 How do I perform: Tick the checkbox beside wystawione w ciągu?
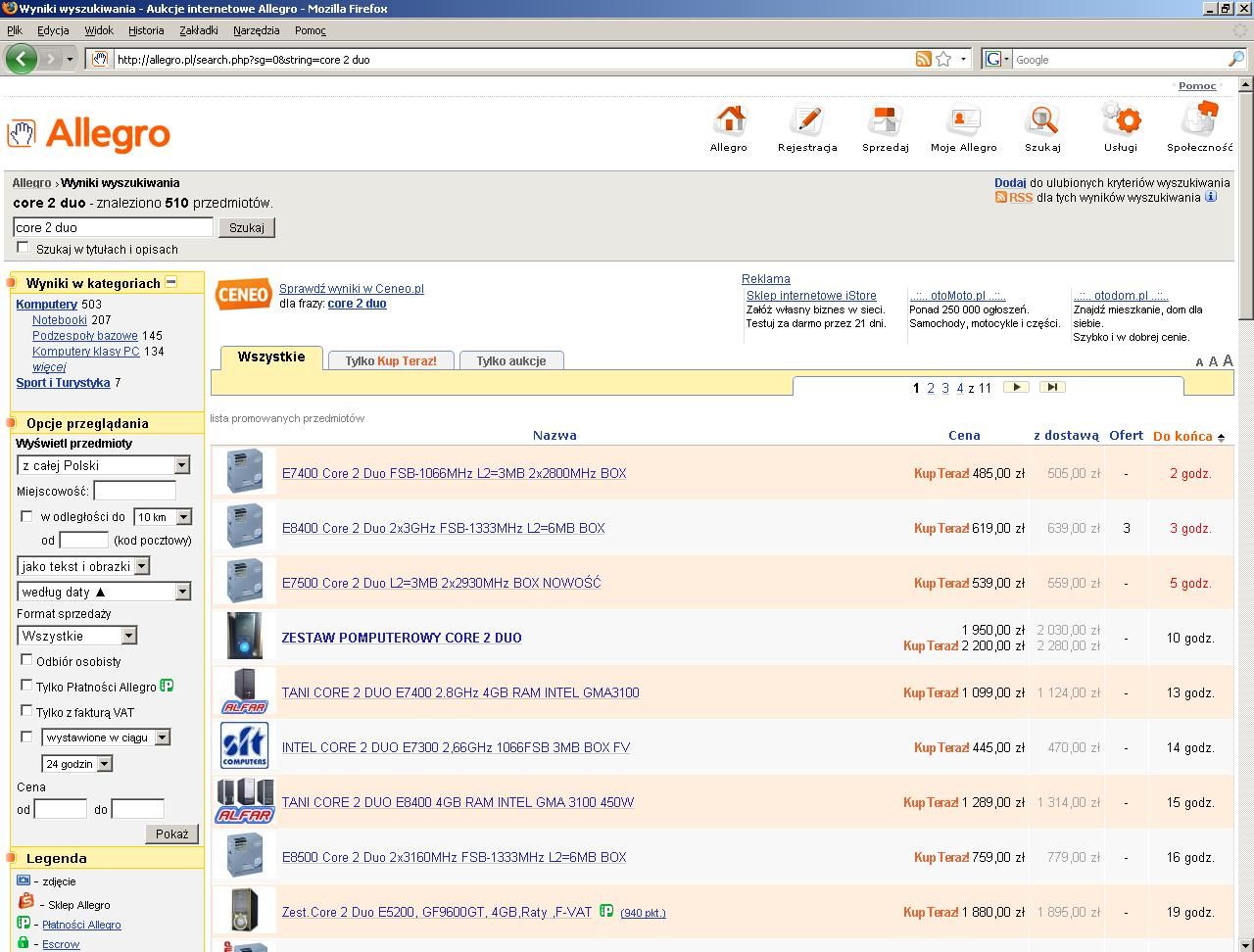26,737
